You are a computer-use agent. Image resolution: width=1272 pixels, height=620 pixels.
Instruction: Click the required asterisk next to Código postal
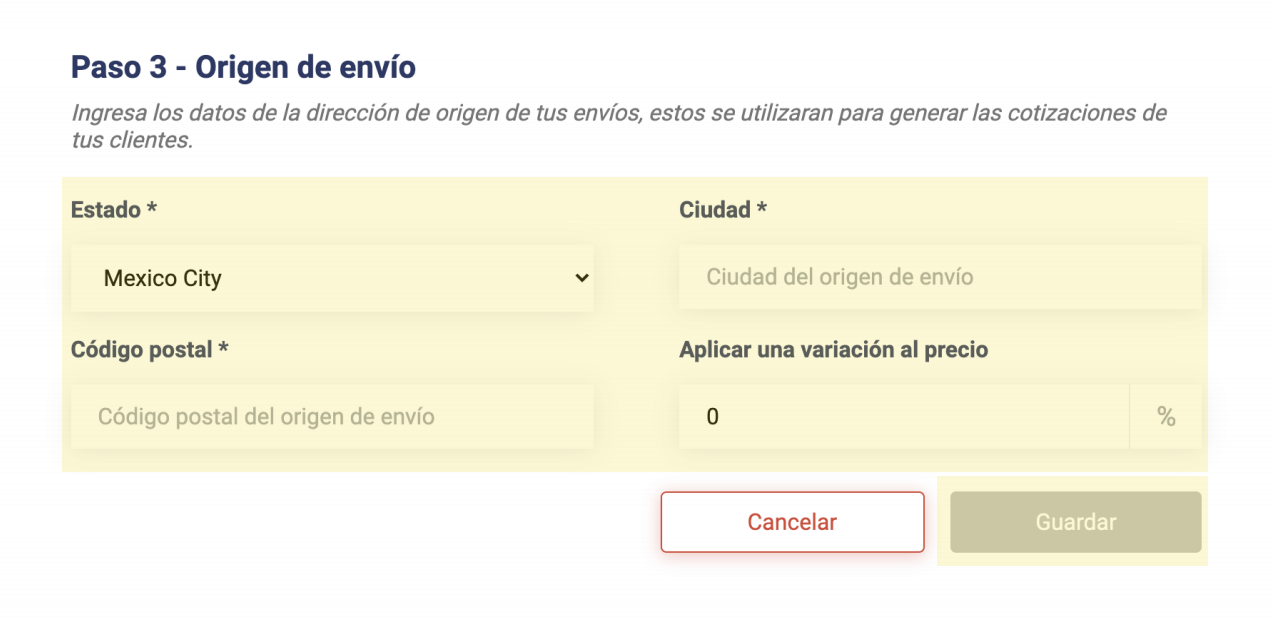pyautogui.click(x=224, y=348)
